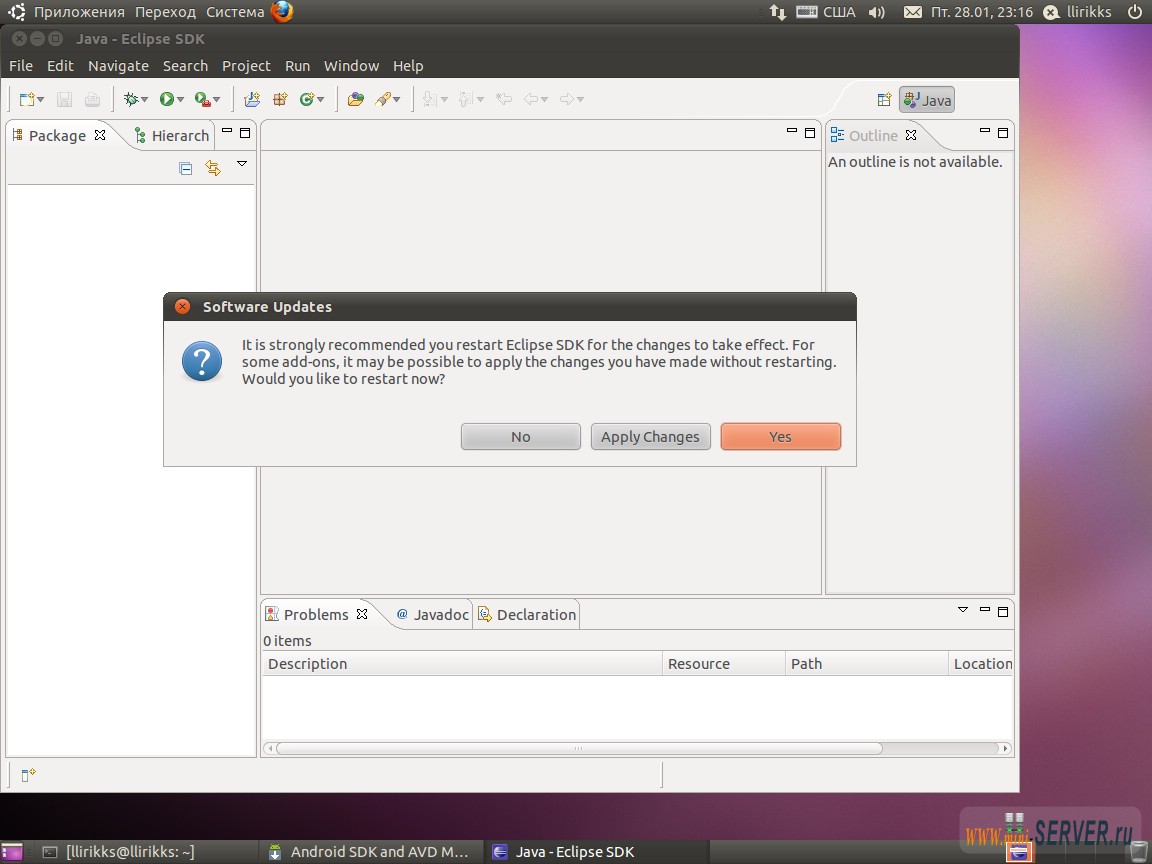Click the mail envelope indicator
Screen dimensions: 1152x864
[912, 12]
